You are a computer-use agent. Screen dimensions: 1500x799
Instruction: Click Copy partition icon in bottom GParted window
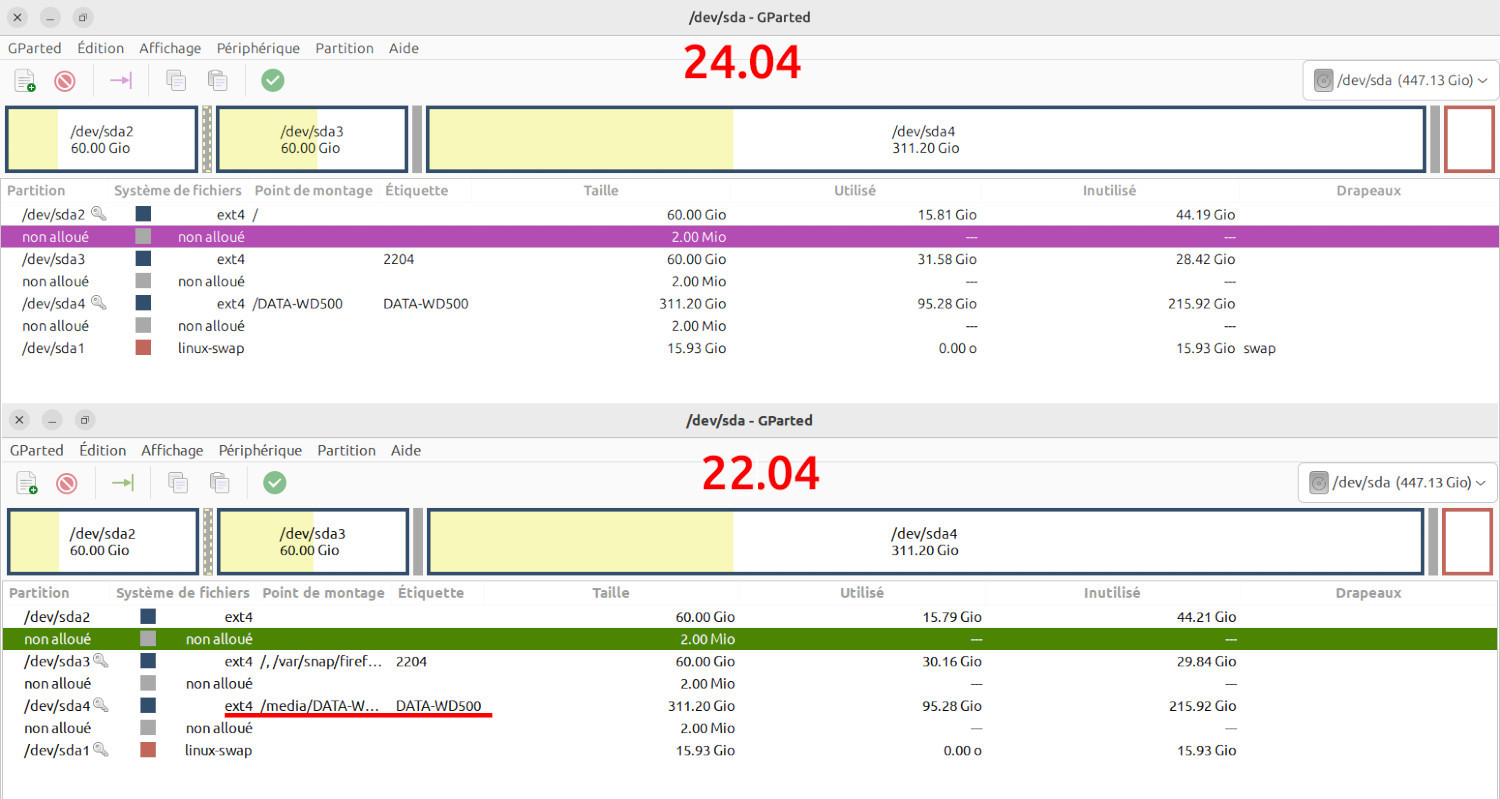coord(178,483)
